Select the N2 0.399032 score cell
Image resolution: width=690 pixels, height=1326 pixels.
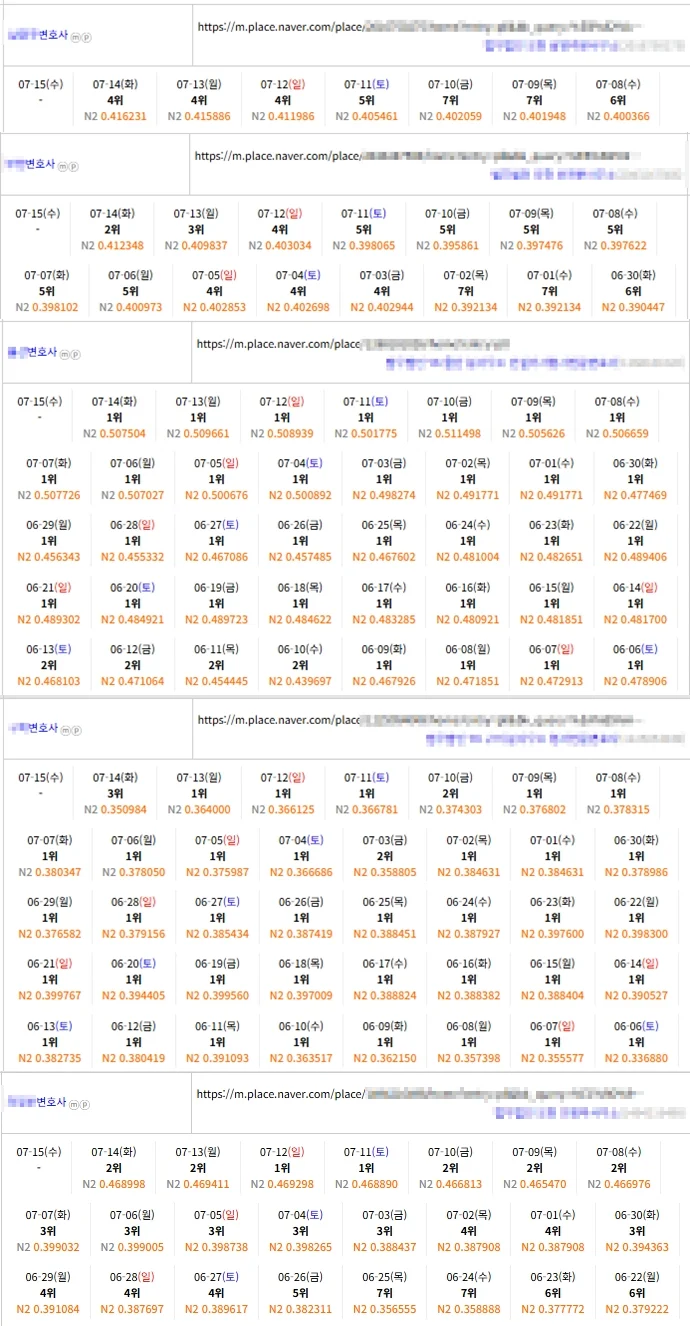tap(48, 1245)
